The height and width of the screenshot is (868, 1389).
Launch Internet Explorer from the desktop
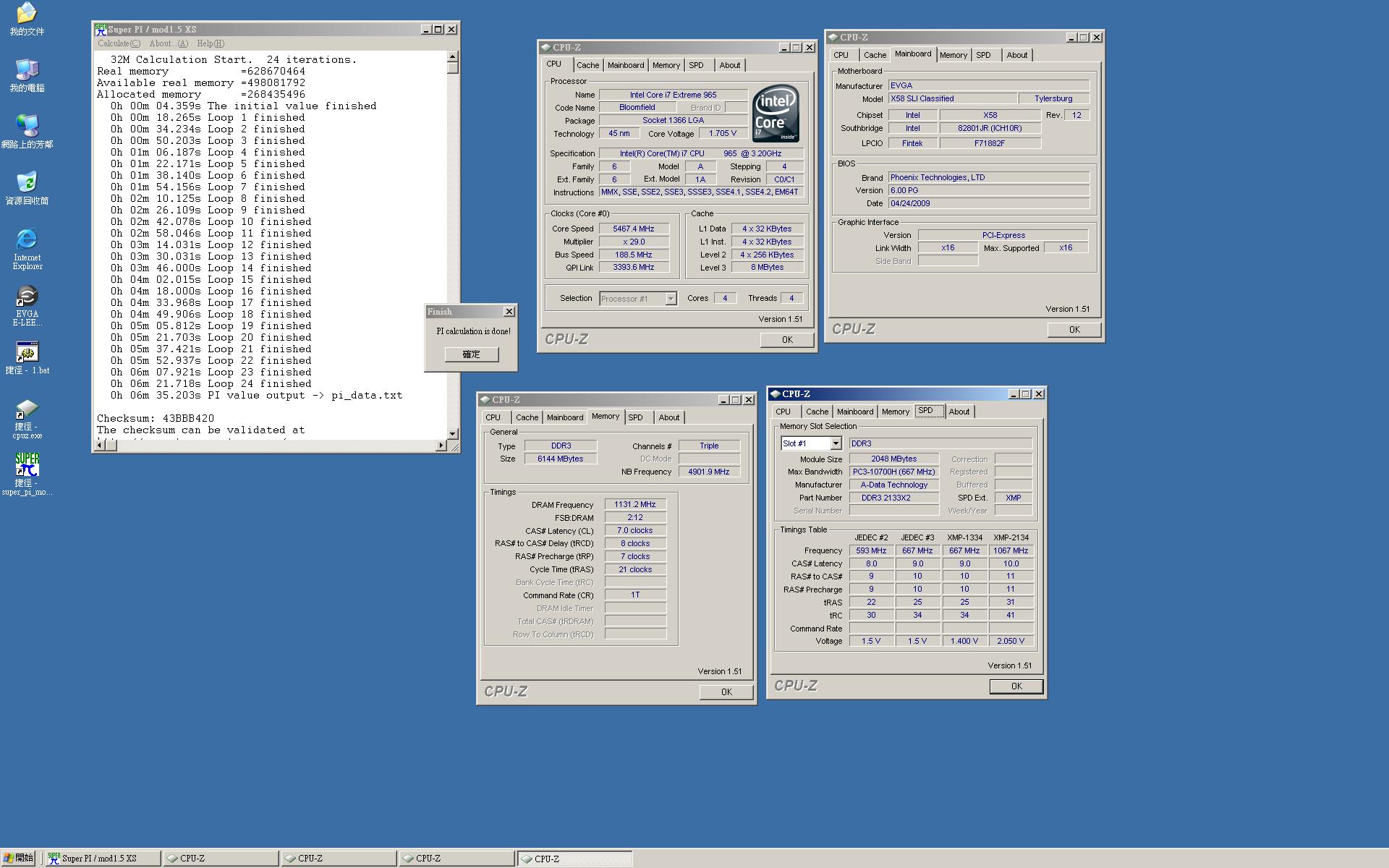pos(27,249)
